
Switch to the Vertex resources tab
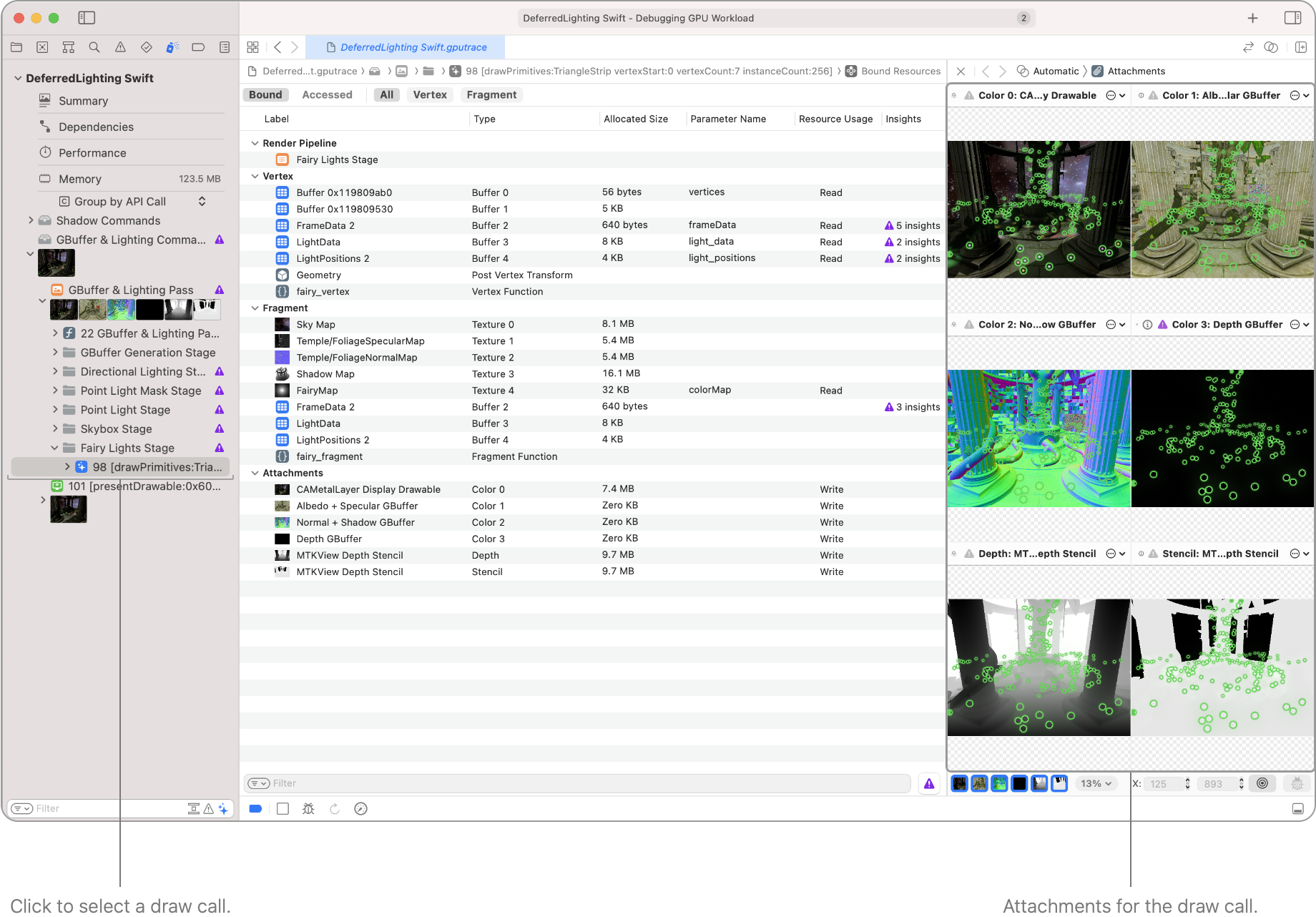click(430, 94)
